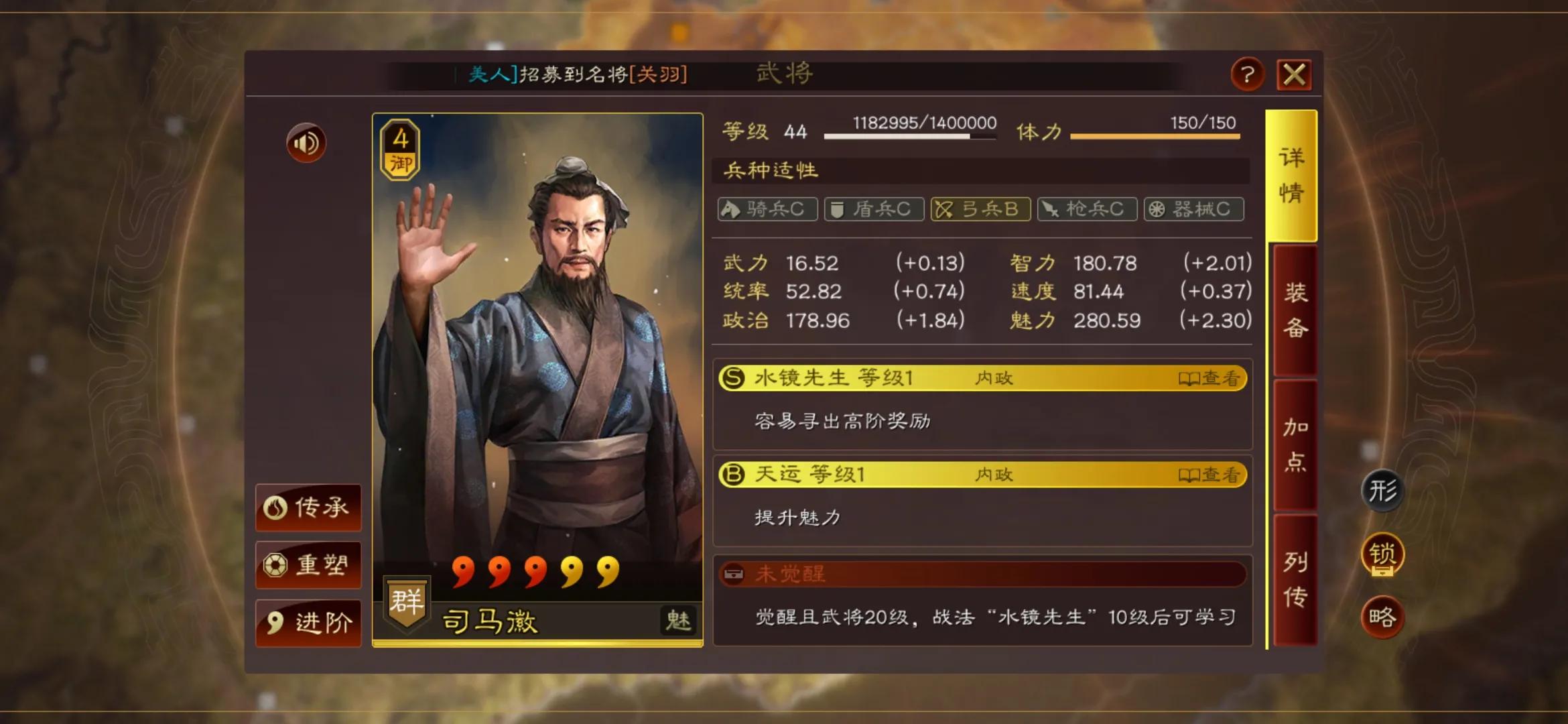Switch to the 装备 equipment tab
The height and width of the screenshot is (724, 1568).
coord(1295,310)
